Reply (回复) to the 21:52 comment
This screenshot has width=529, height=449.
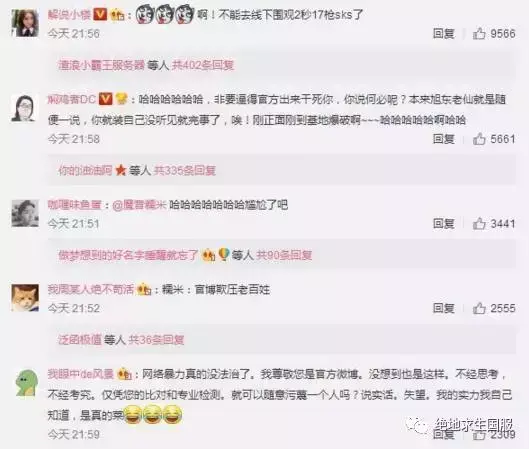click(444, 308)
